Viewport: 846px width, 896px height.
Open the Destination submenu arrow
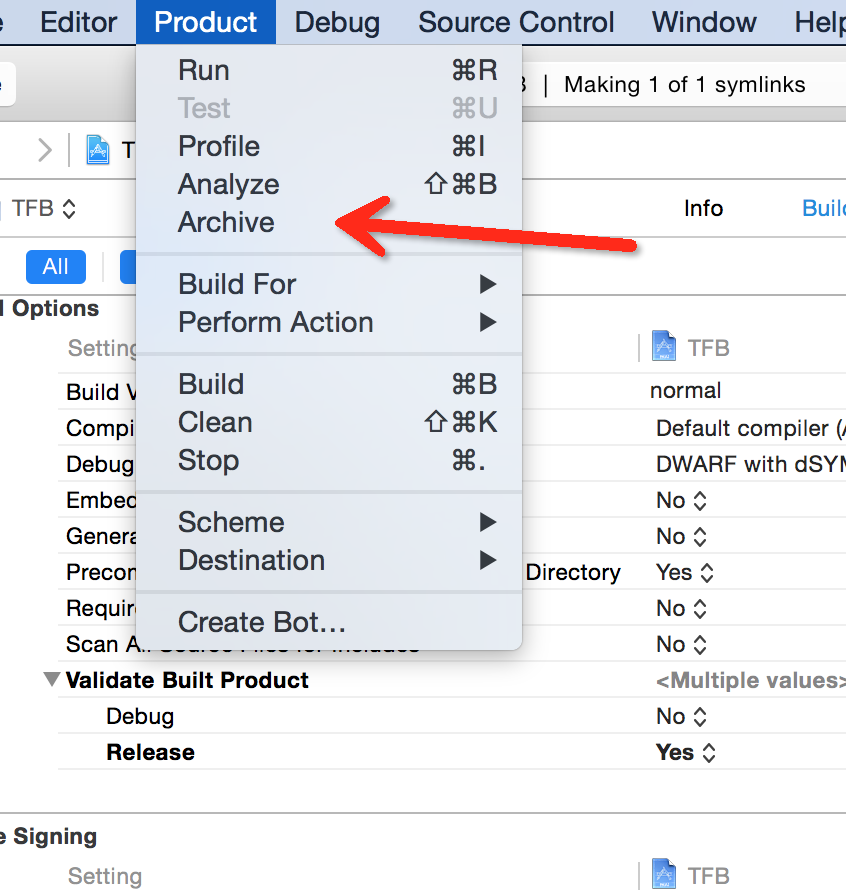click(x=488, y=560)
